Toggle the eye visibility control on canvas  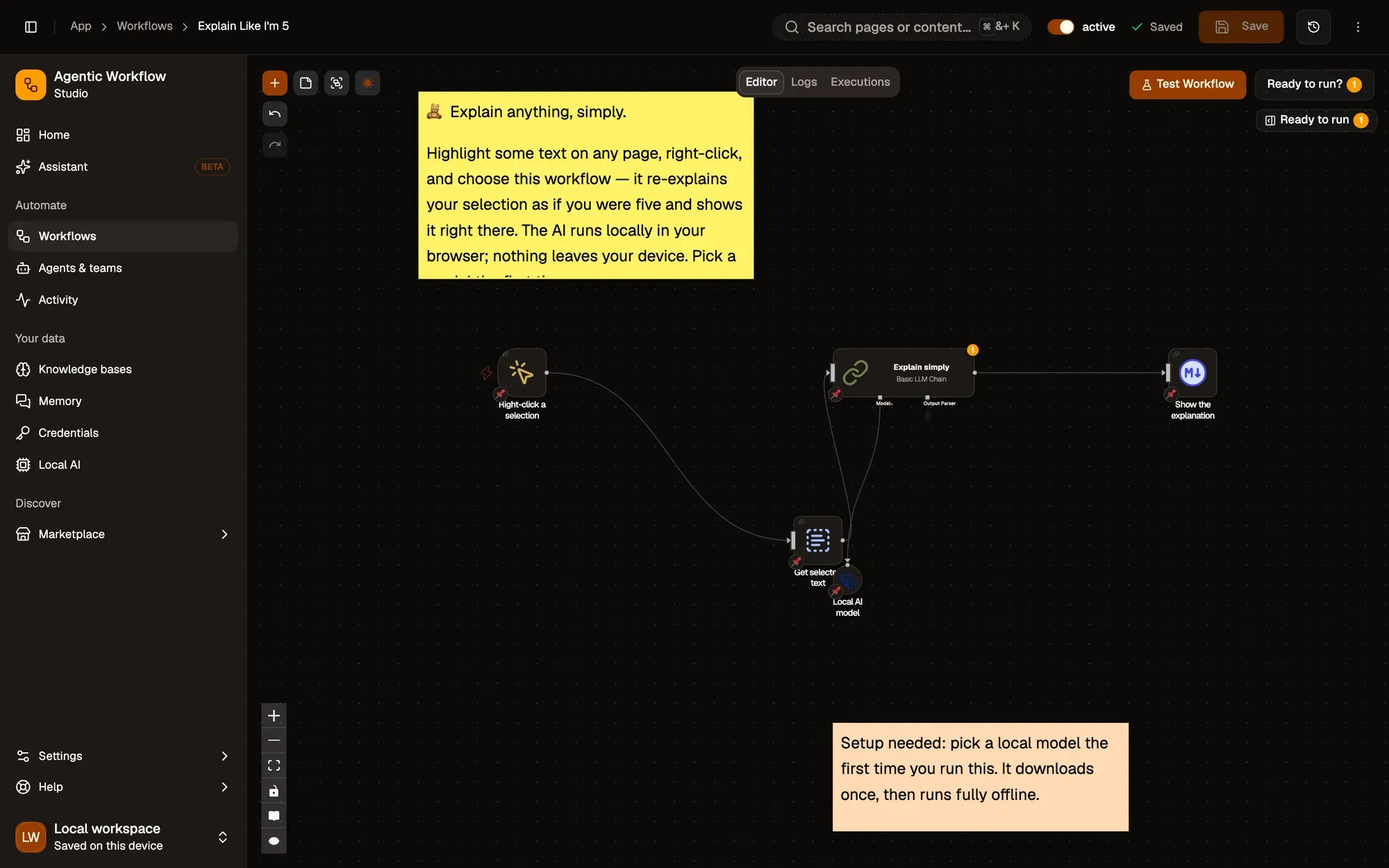pos(274,841)
